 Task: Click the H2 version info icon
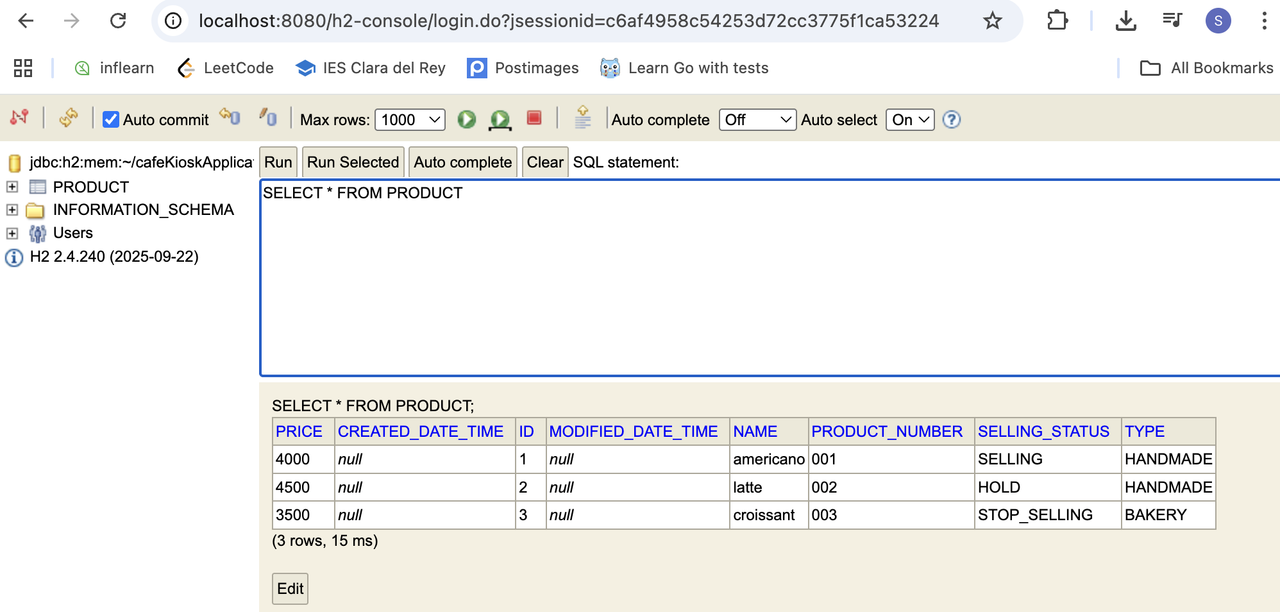coord(14,257)
